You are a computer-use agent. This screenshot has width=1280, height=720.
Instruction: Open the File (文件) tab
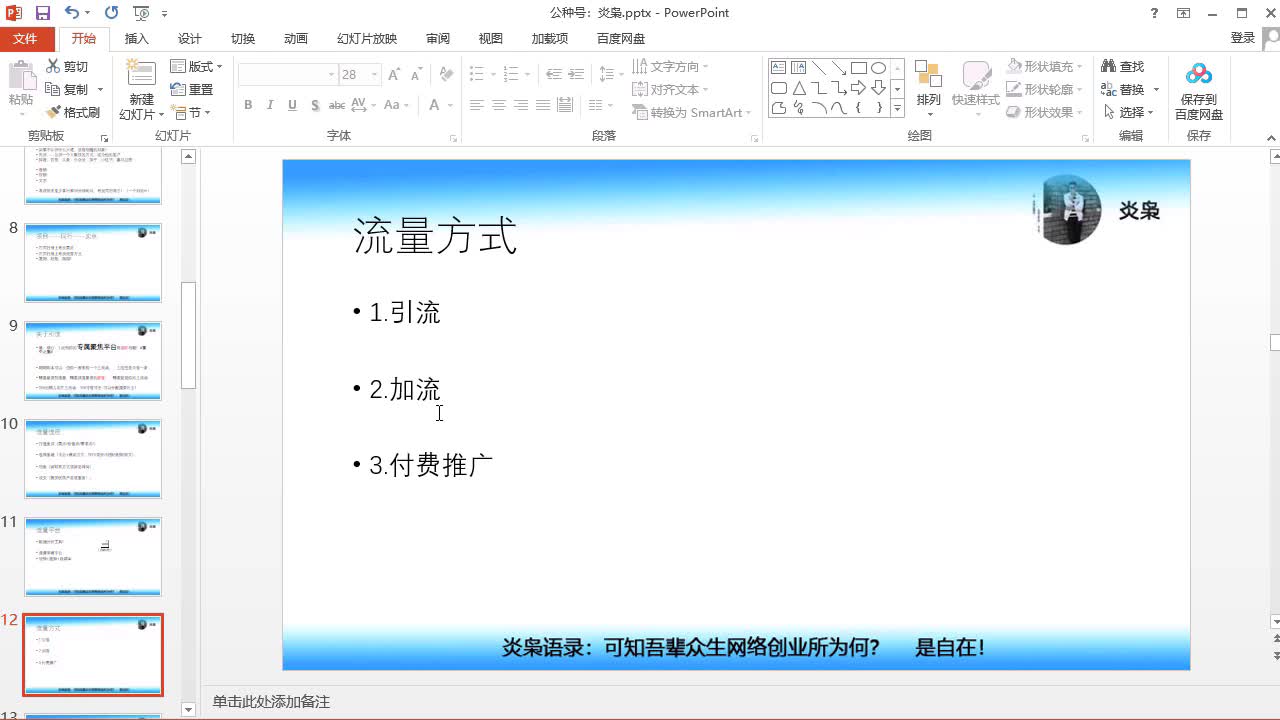(x=25, y=39)
